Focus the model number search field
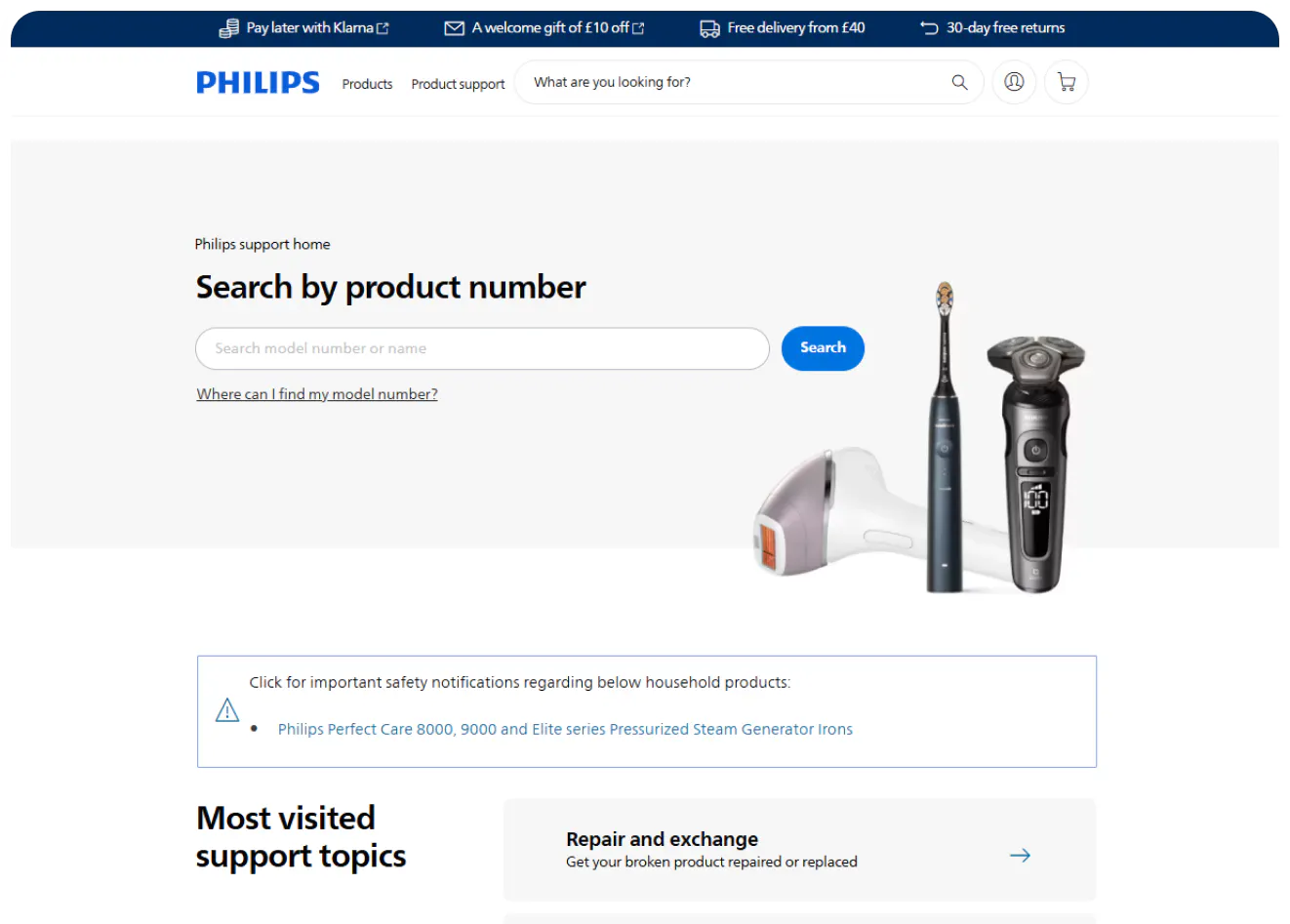 [482, 348]
